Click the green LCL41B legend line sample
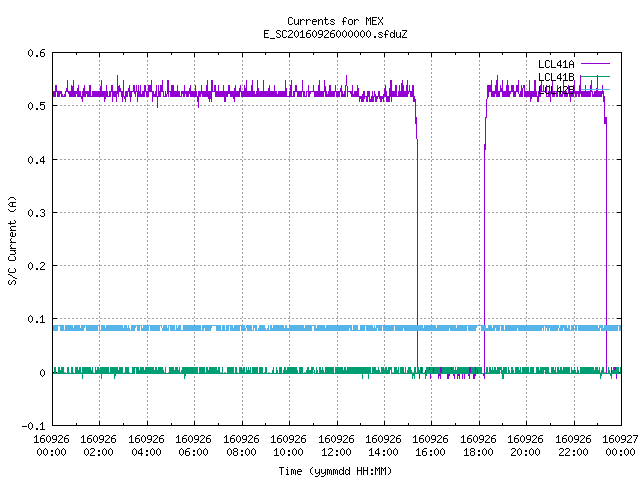The image size is (640, 480). click(x=595, y=76)
